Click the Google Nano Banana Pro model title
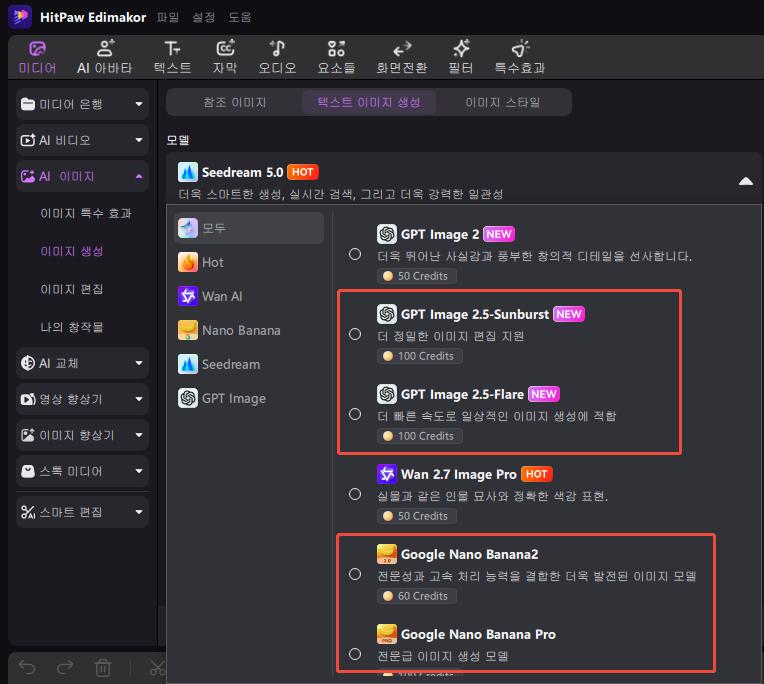764x684 pixels. coord(478,634)
